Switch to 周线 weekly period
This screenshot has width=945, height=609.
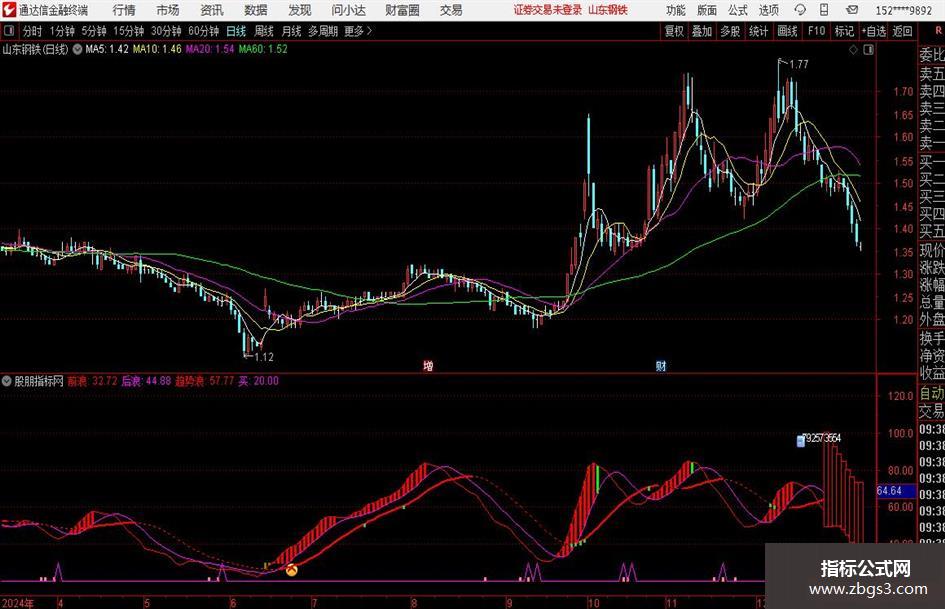263,31
